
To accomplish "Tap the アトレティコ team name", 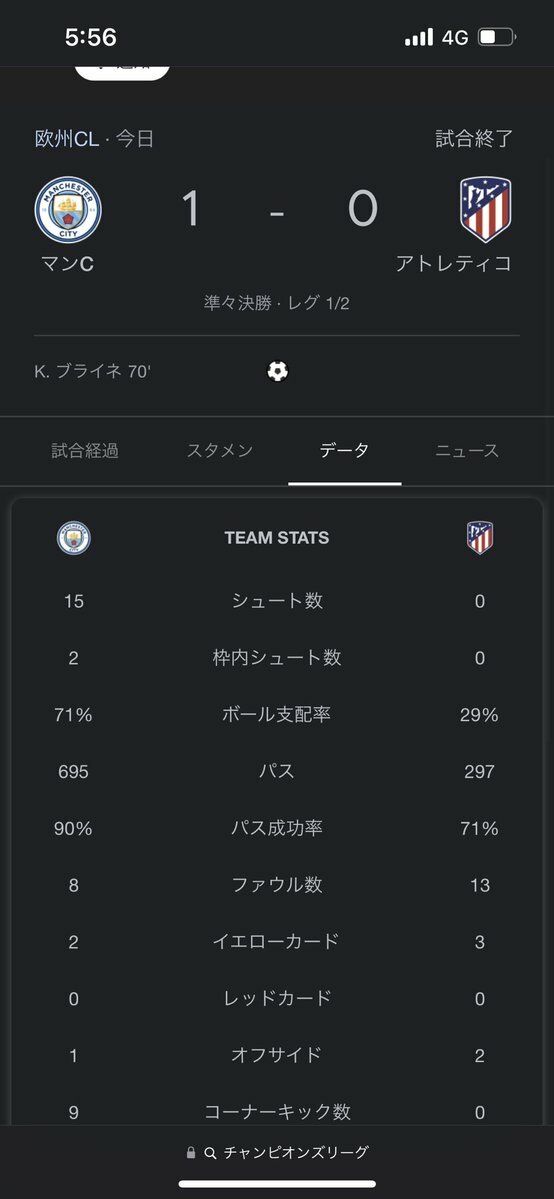I will pyautogui.click(x=454, y=264).
